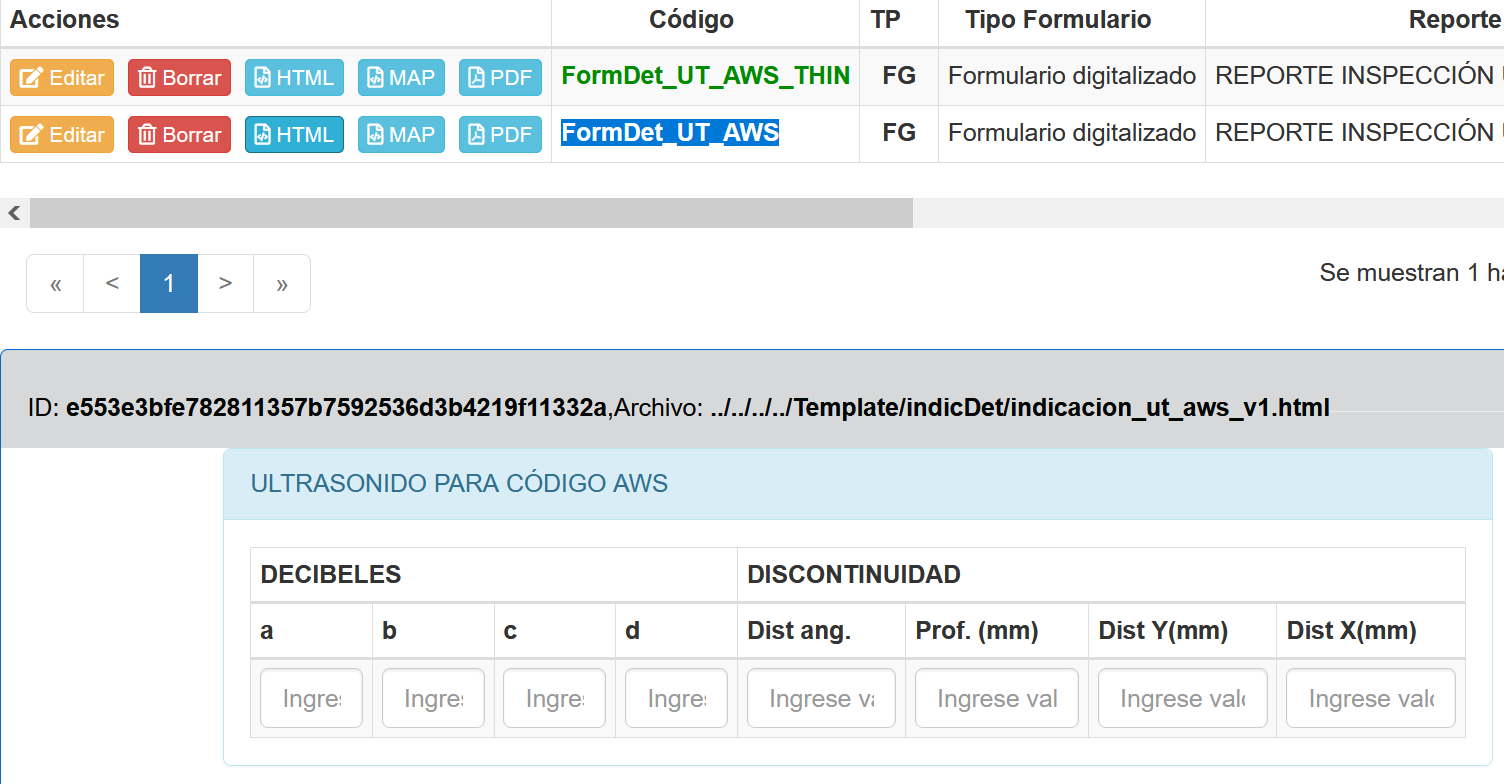Click the horizontal scrollbar left arrow
The height and width of the screenshot is (784, 1504).
click(x=14, y=213)
